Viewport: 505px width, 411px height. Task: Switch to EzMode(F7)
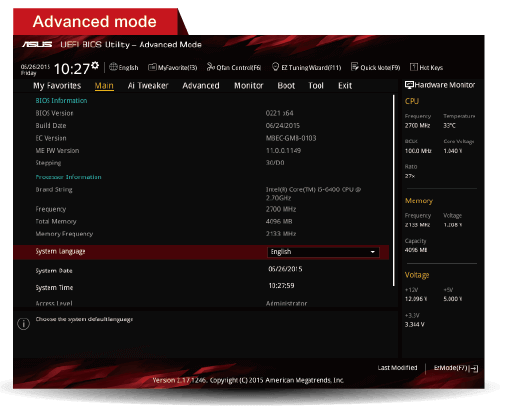[x=456, y=368]
